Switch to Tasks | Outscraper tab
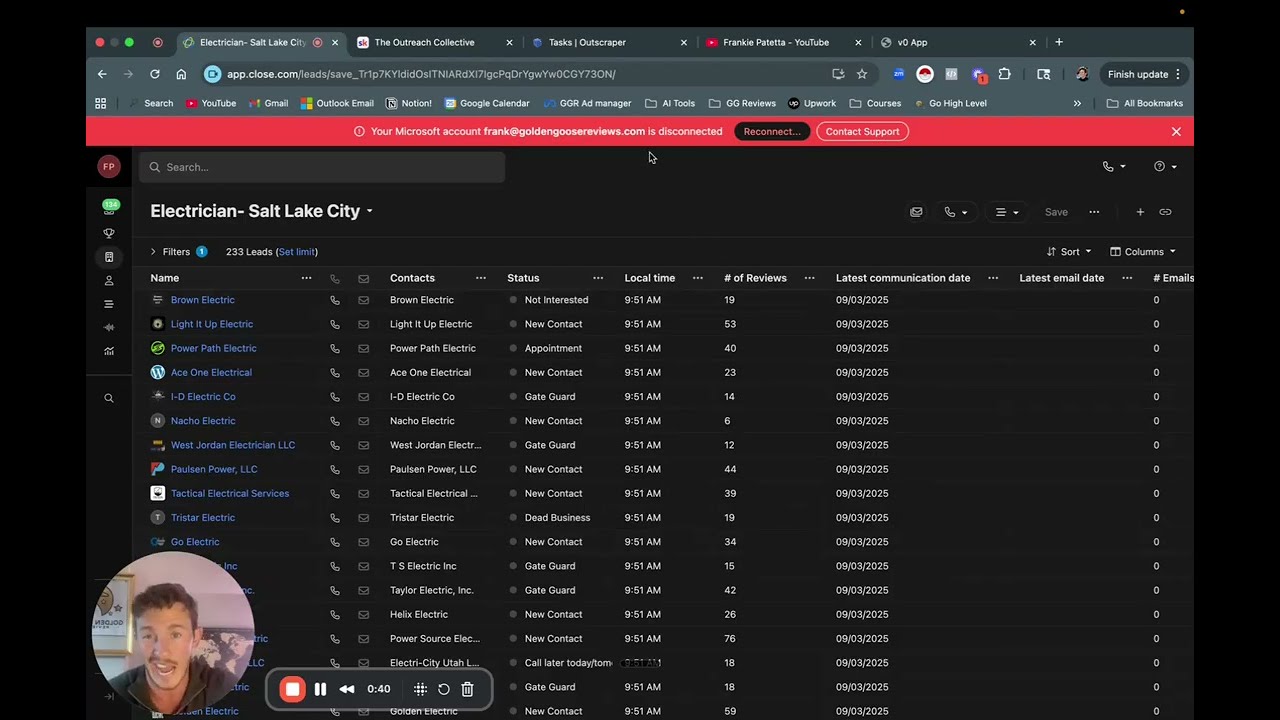Screen dimensions: 1280x720 click(x=608, y=43)
